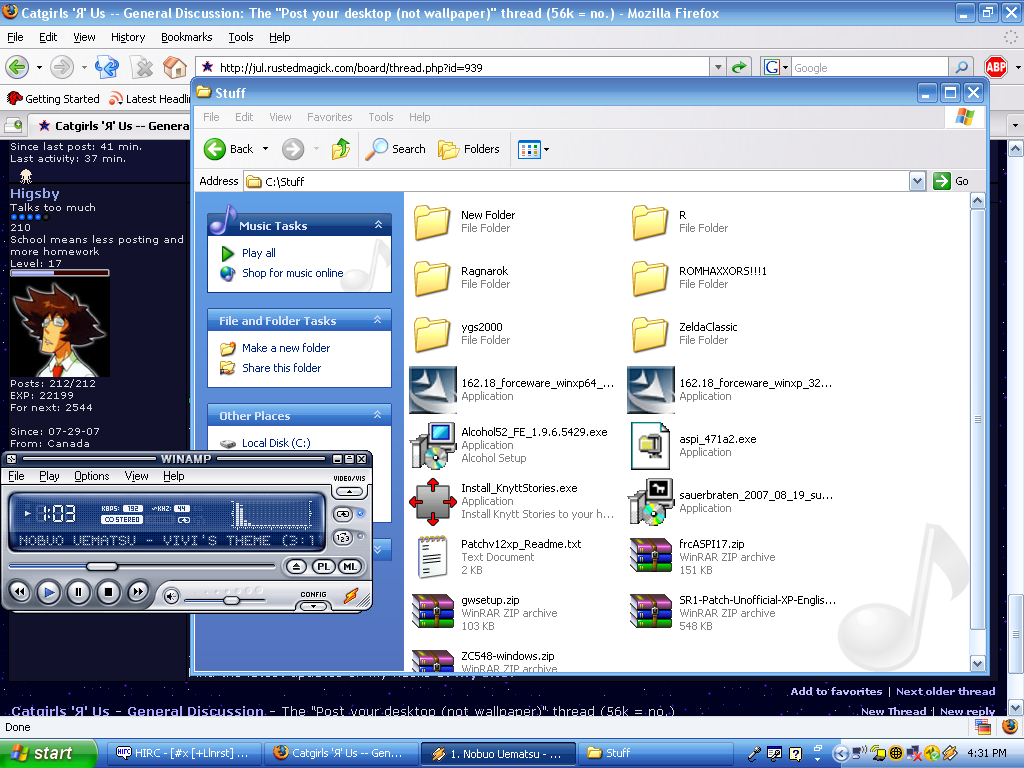The height and width of the screenshot is (768, 1024).
Task: Open Search in the Stuff window
Action: point(396,149)
